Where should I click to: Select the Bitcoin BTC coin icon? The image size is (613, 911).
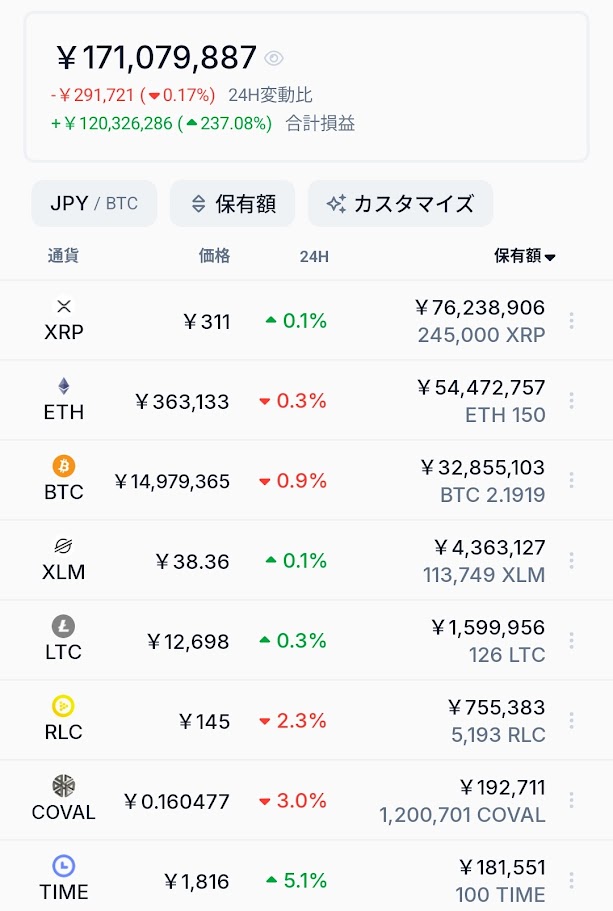(x=64, y=466)
